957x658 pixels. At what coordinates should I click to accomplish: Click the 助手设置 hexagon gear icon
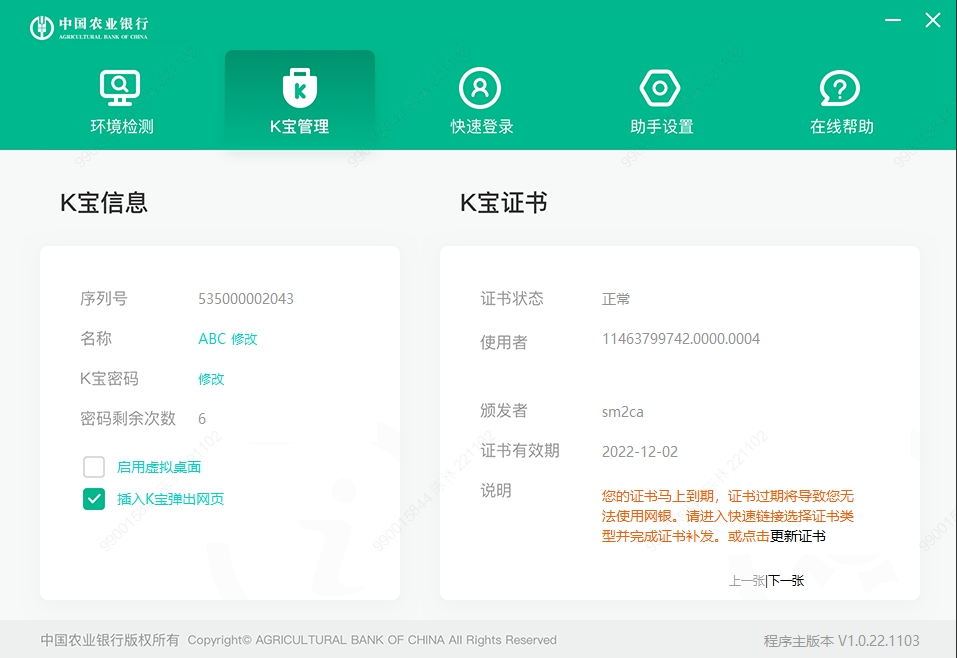click(660, 88)
